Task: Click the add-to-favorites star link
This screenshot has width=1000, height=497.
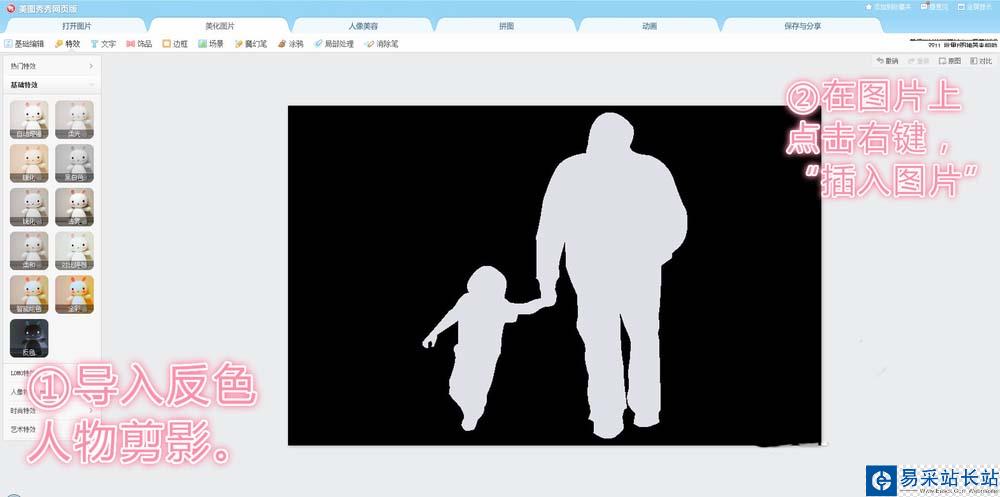Action: coord(890,6)
